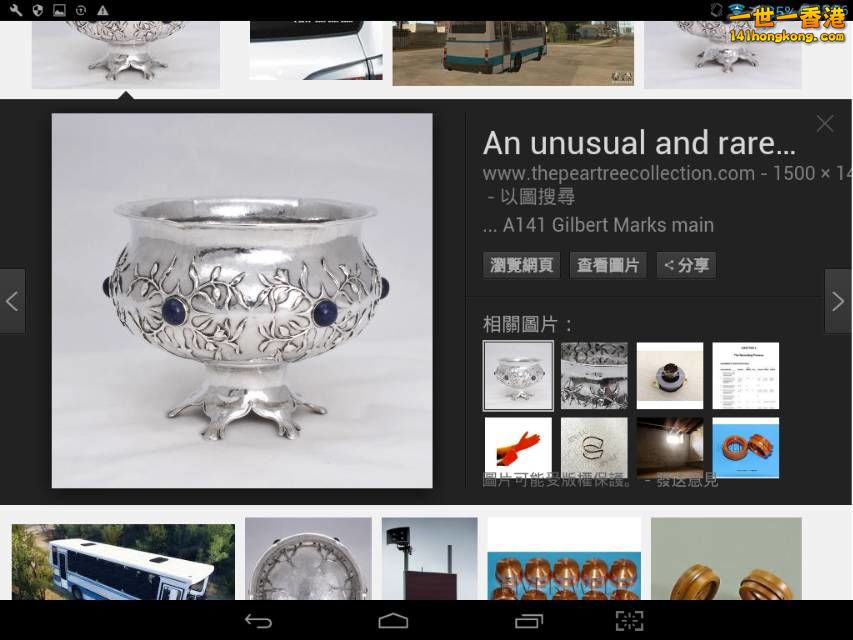The height and width of the screenshot is (640, 853).
Task: Open the www.thepeartreecollection.com source link
Action: pos(619,173)
